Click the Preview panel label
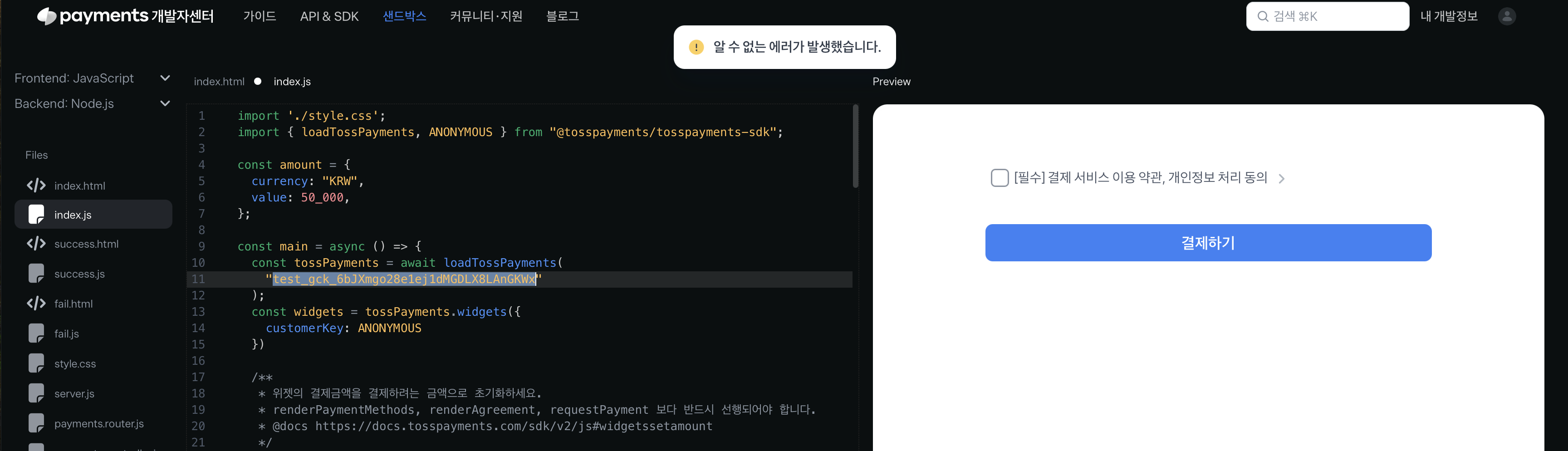This screenshot has height=451, width=1568. [x=891, y=82]
